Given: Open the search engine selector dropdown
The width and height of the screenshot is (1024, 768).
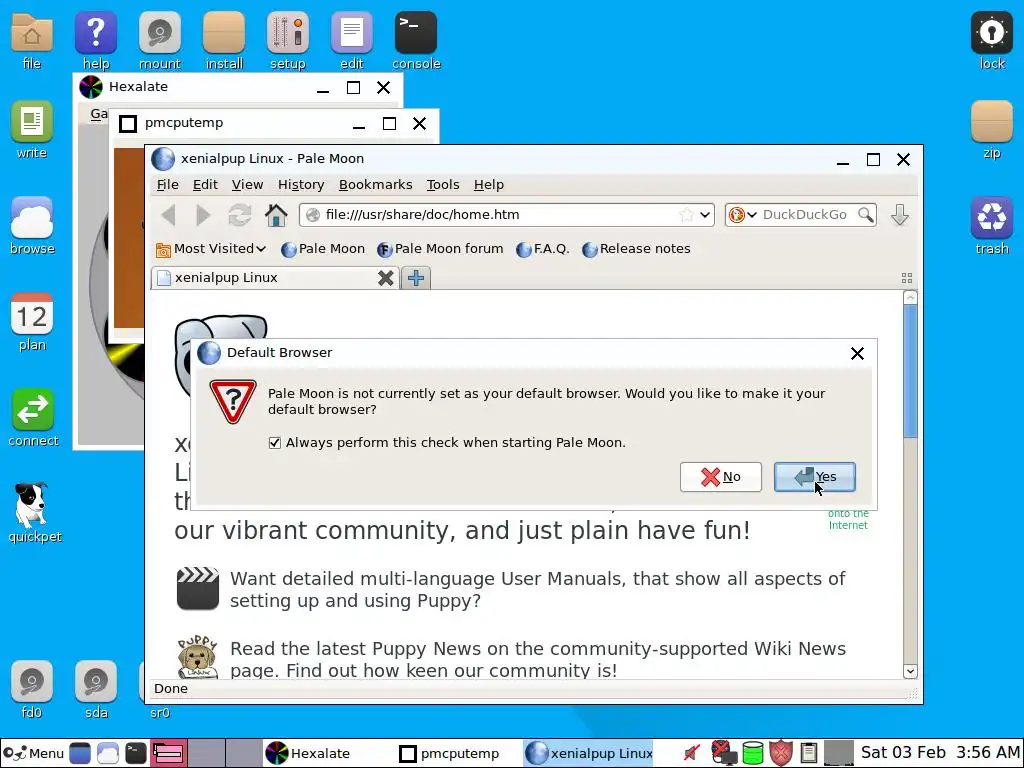Looking at the screenshot, I should [743, 215].
